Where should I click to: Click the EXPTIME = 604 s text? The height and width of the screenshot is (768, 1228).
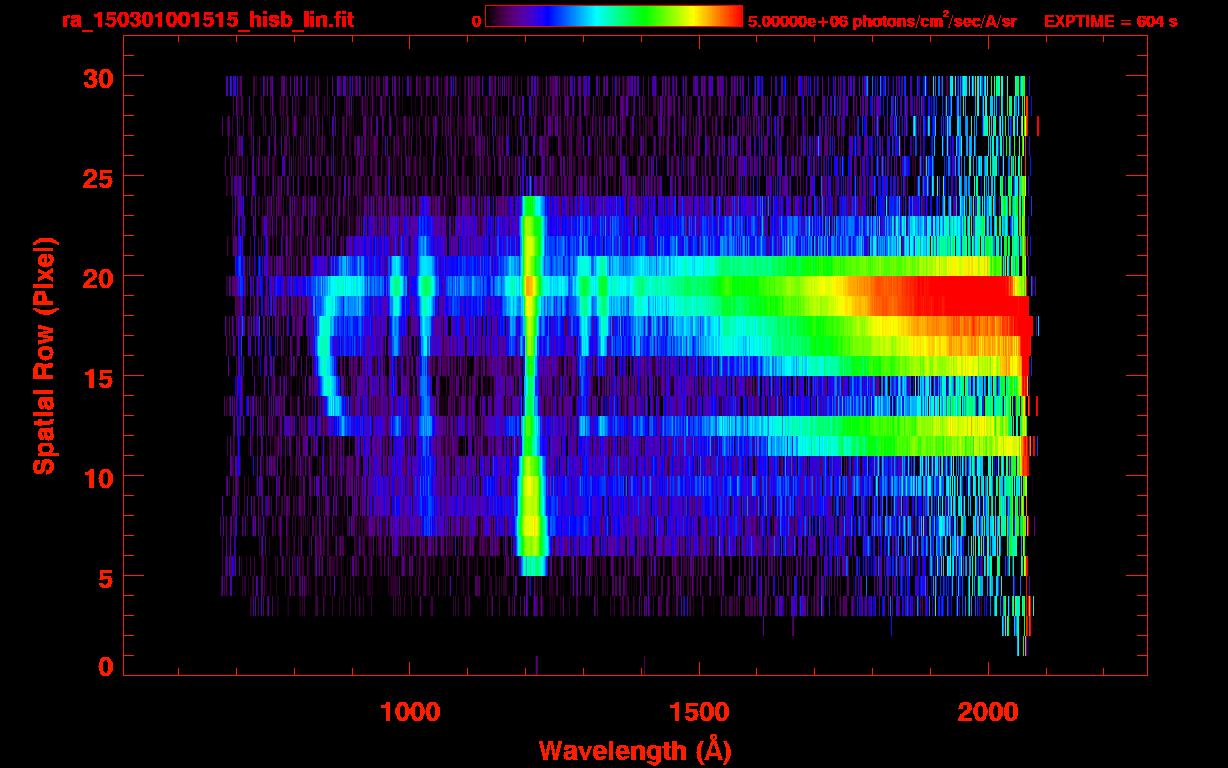(x=1110, y=21)
